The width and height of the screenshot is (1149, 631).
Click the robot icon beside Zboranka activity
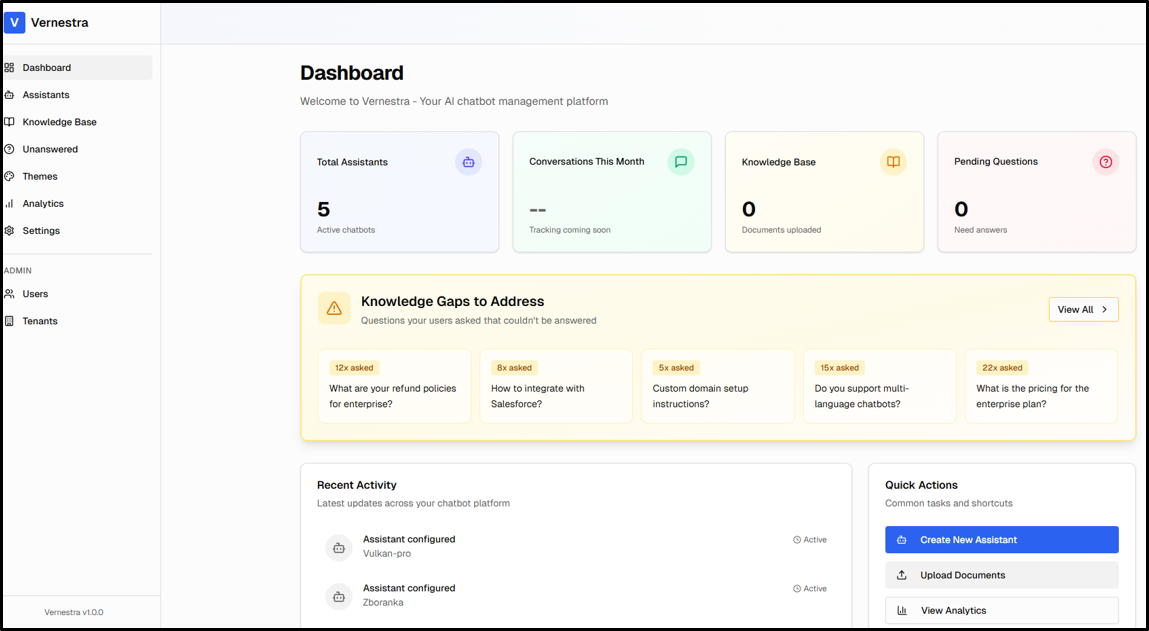click(x=339, y=597)
